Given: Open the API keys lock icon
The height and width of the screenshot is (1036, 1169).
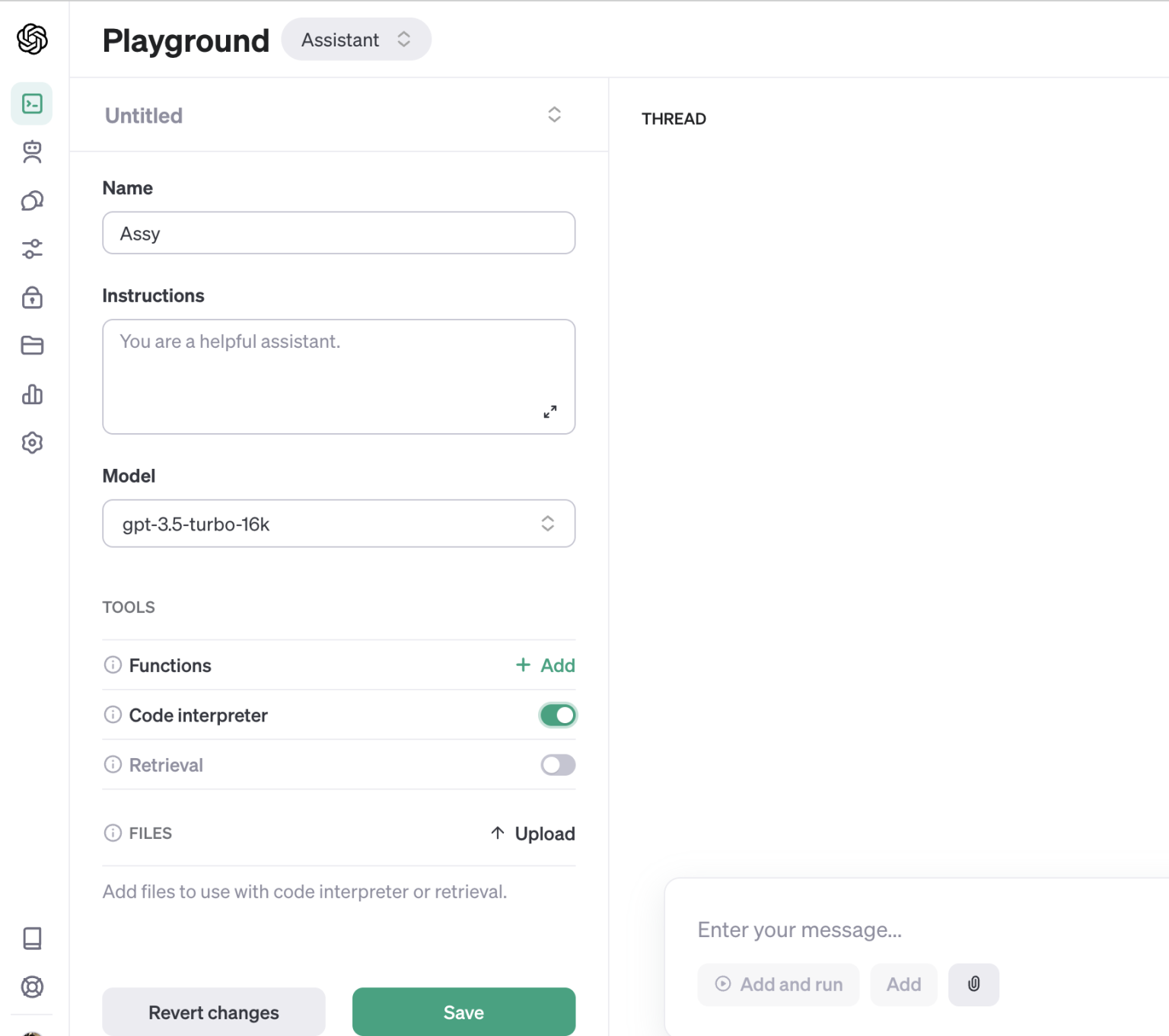Looking at the screenshot, I should [x=32, y=298].
